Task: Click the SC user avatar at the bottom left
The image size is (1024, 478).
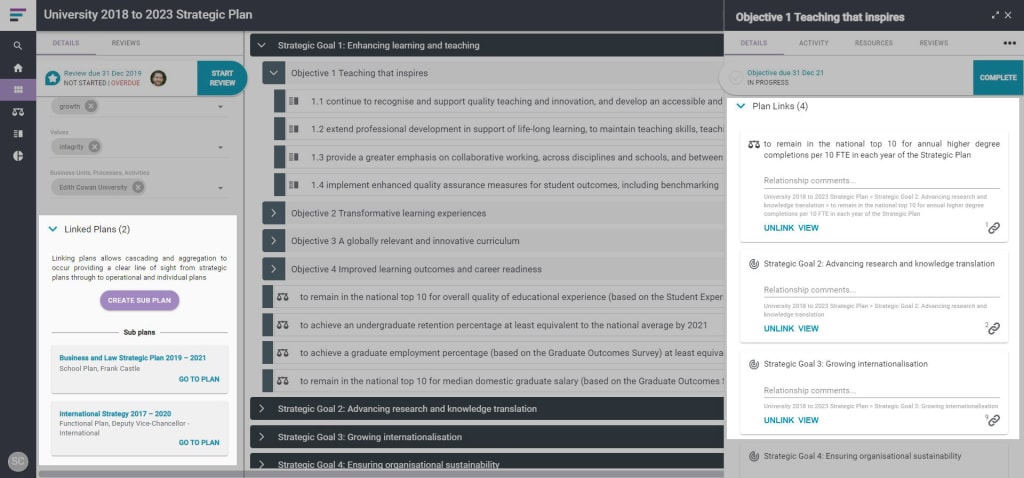Action: pos(18,461)
